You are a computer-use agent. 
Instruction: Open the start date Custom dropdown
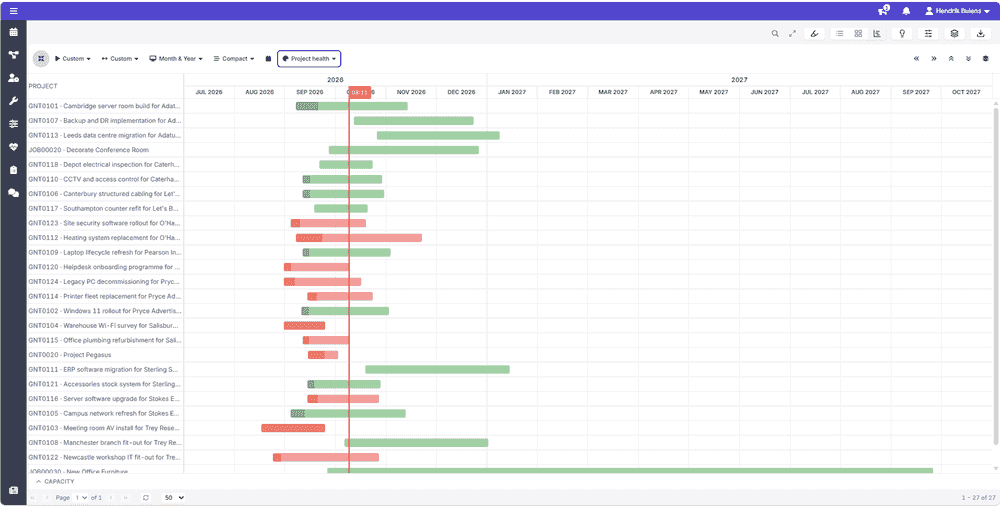click(73, 59)
